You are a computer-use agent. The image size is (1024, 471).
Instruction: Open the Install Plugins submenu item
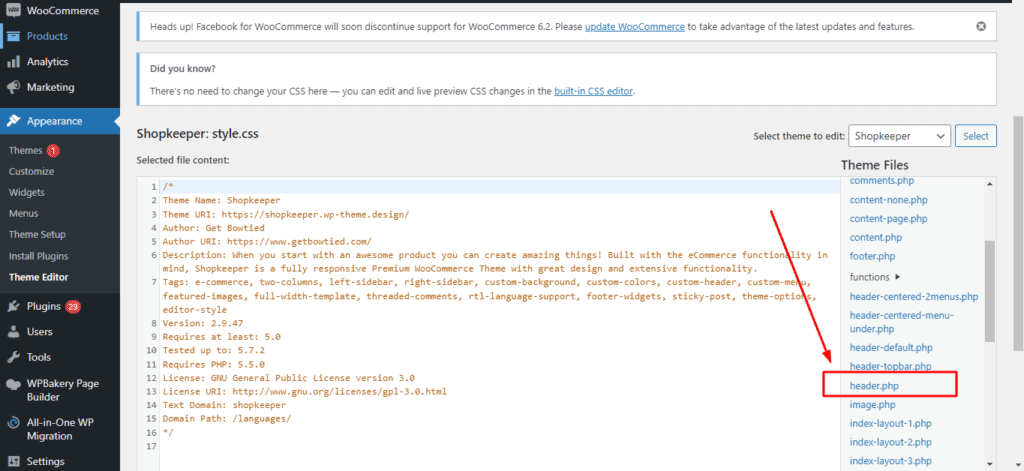(39, 256)
